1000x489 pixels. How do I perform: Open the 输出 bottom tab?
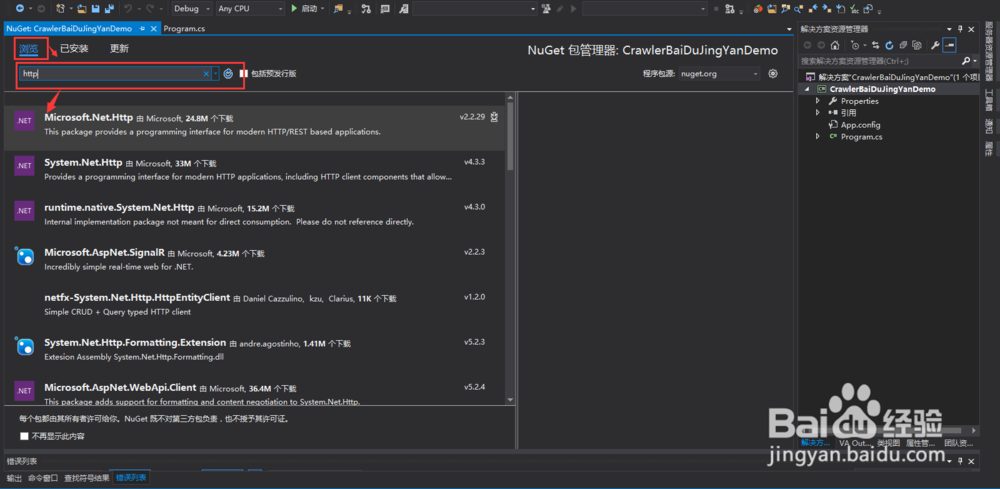pyautogui.click(x=14, y=478)
